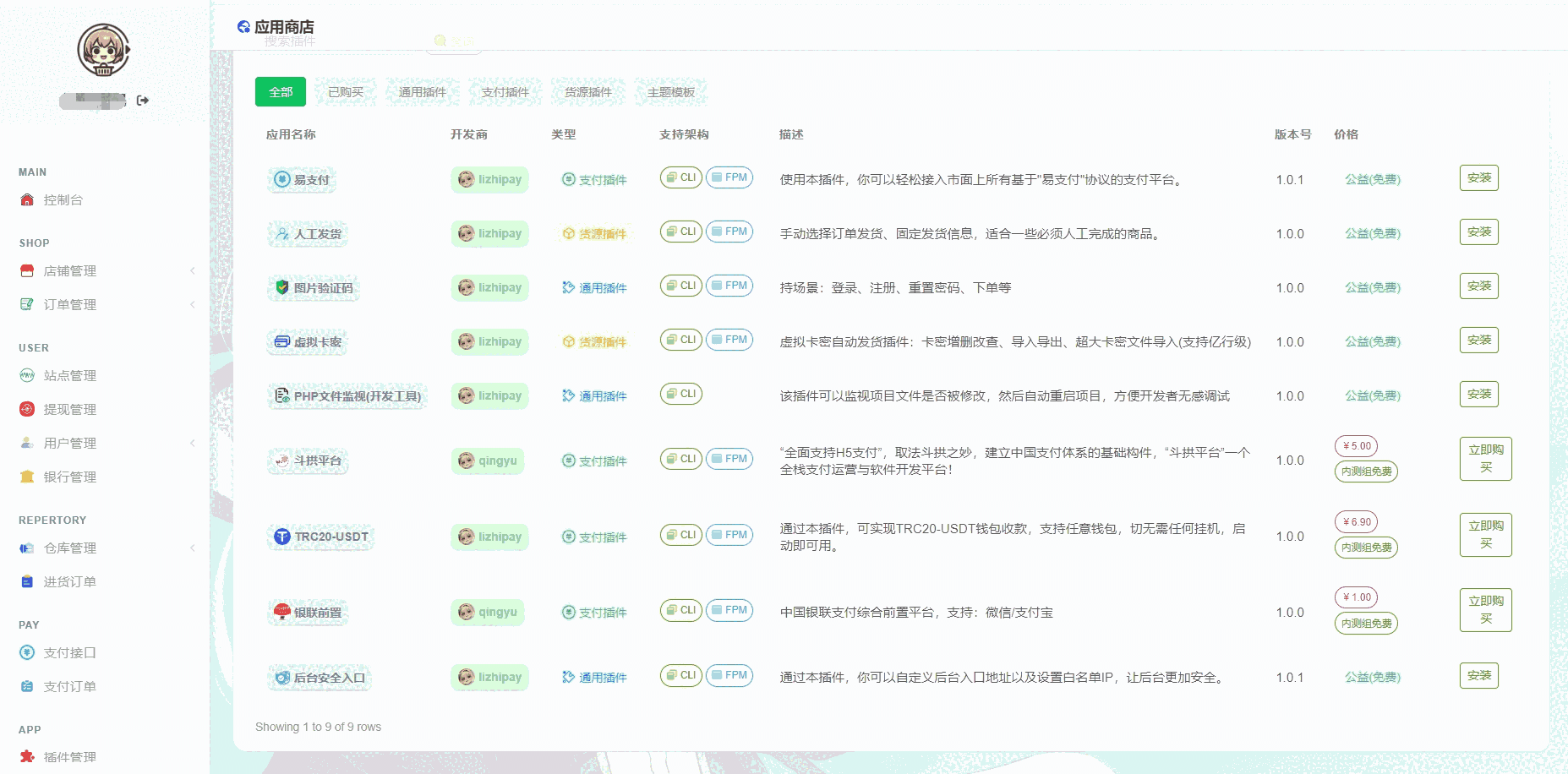Screen dimensions: 1568x774
Task: Click the 提现管理 red icon
Action: tap(27, 410)
